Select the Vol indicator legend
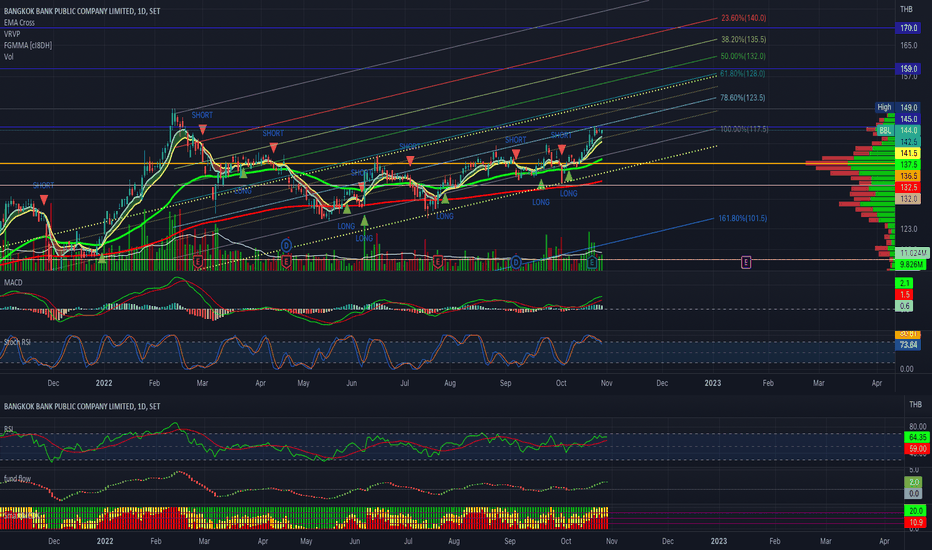Screen dimensions: 932x550 8,56
